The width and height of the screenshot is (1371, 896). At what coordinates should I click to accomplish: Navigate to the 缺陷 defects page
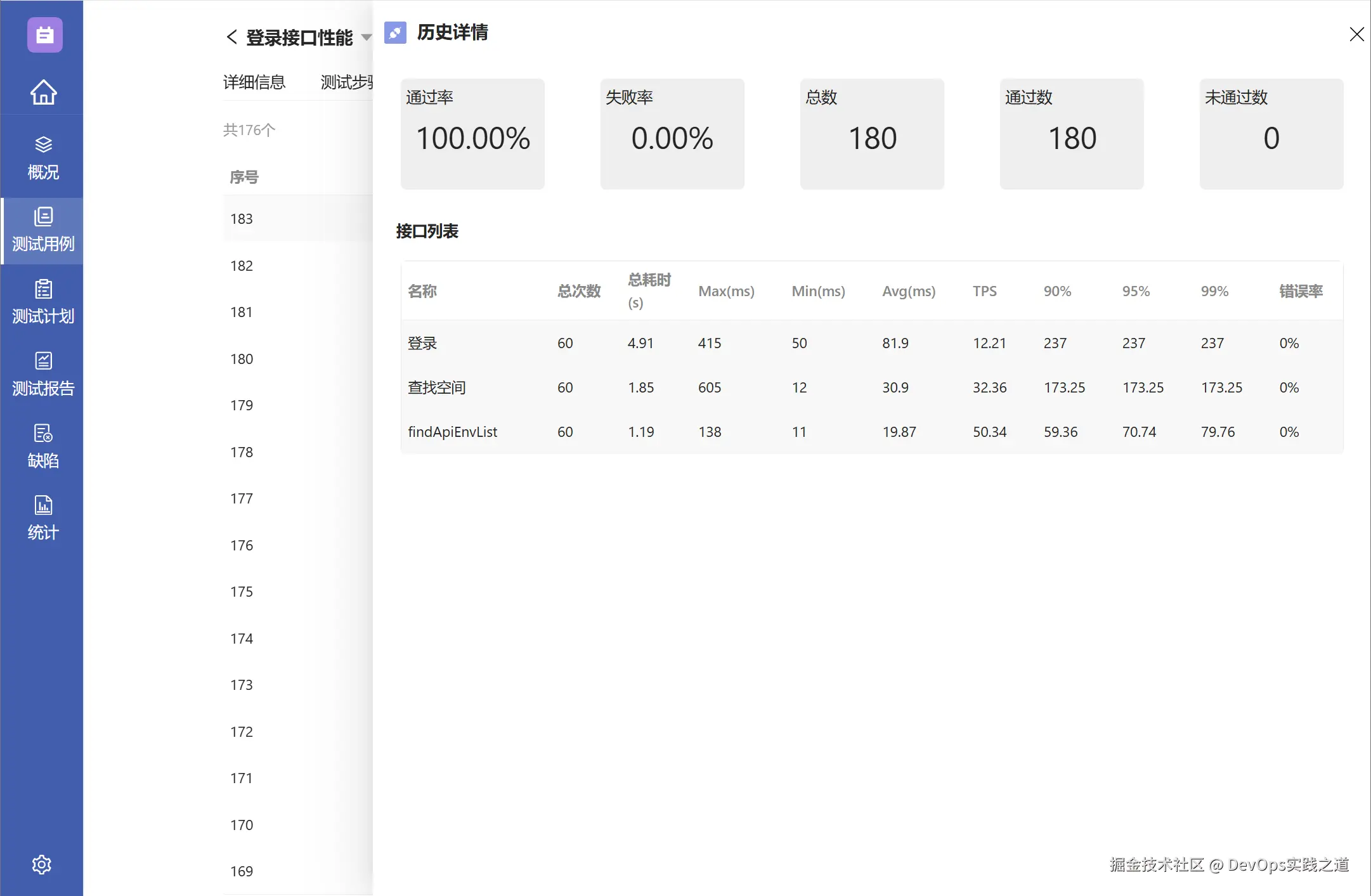(x=43, y=446)
